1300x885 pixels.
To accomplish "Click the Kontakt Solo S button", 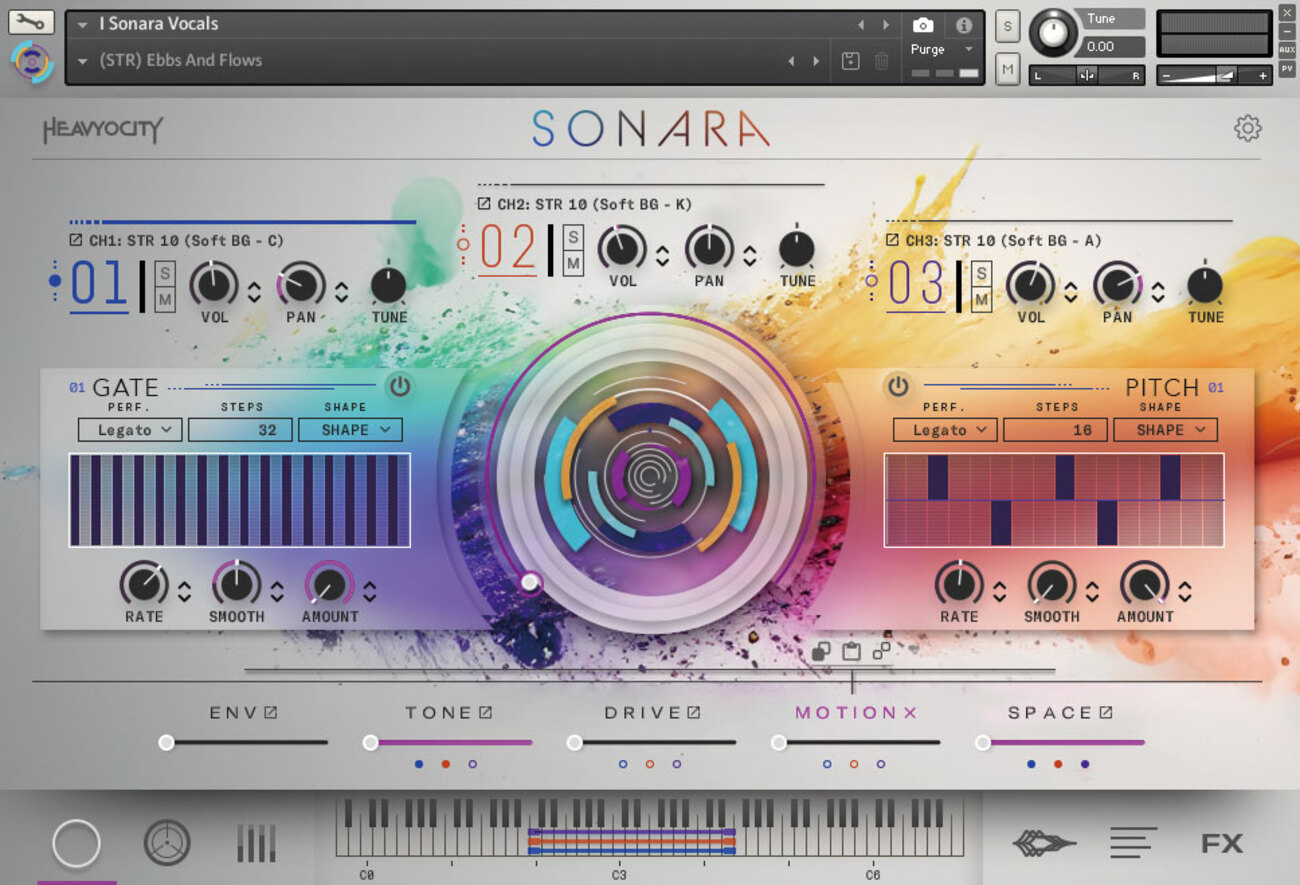I will tap(1007, 26).
